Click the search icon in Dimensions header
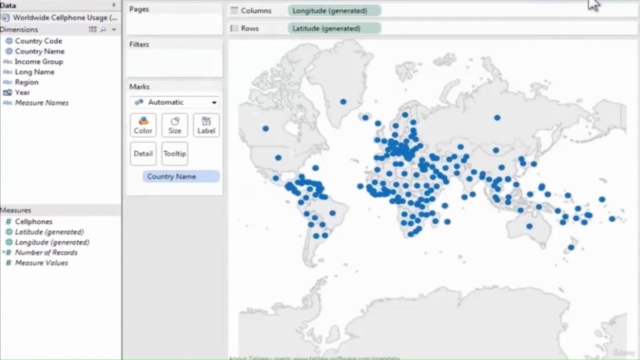The height and width of the screenshot is (360, 640). (103, 29)
